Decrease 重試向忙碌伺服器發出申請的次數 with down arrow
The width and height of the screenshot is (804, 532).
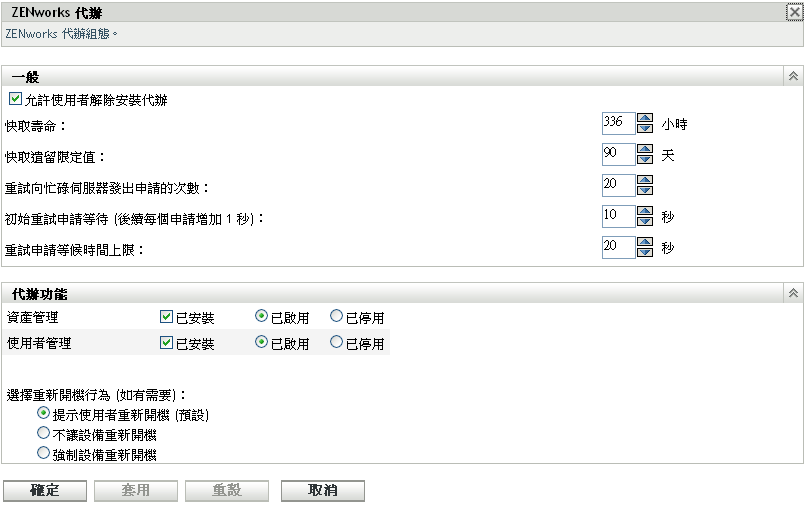(x=645, y=191)
